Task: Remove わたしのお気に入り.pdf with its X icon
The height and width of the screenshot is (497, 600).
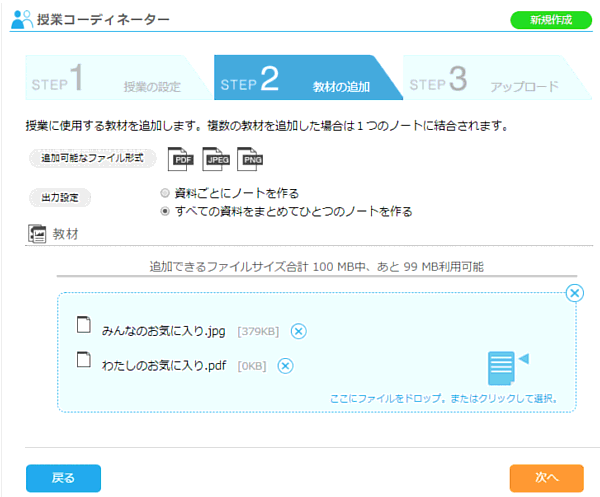Action: pyautogui.click(x=285, y=366)
